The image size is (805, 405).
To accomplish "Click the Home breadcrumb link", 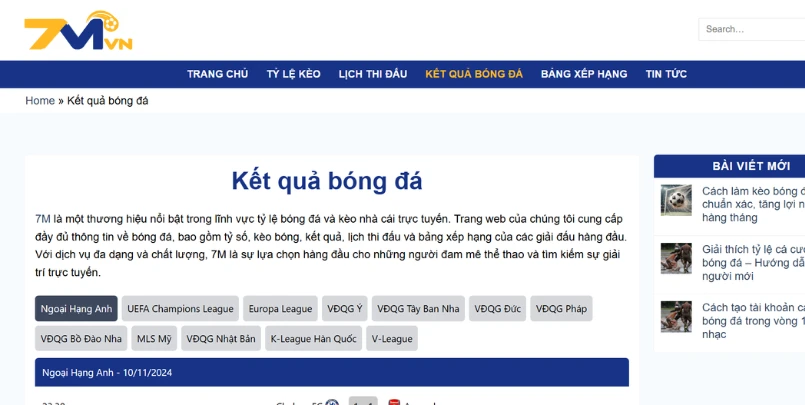I will pos(40,101).
